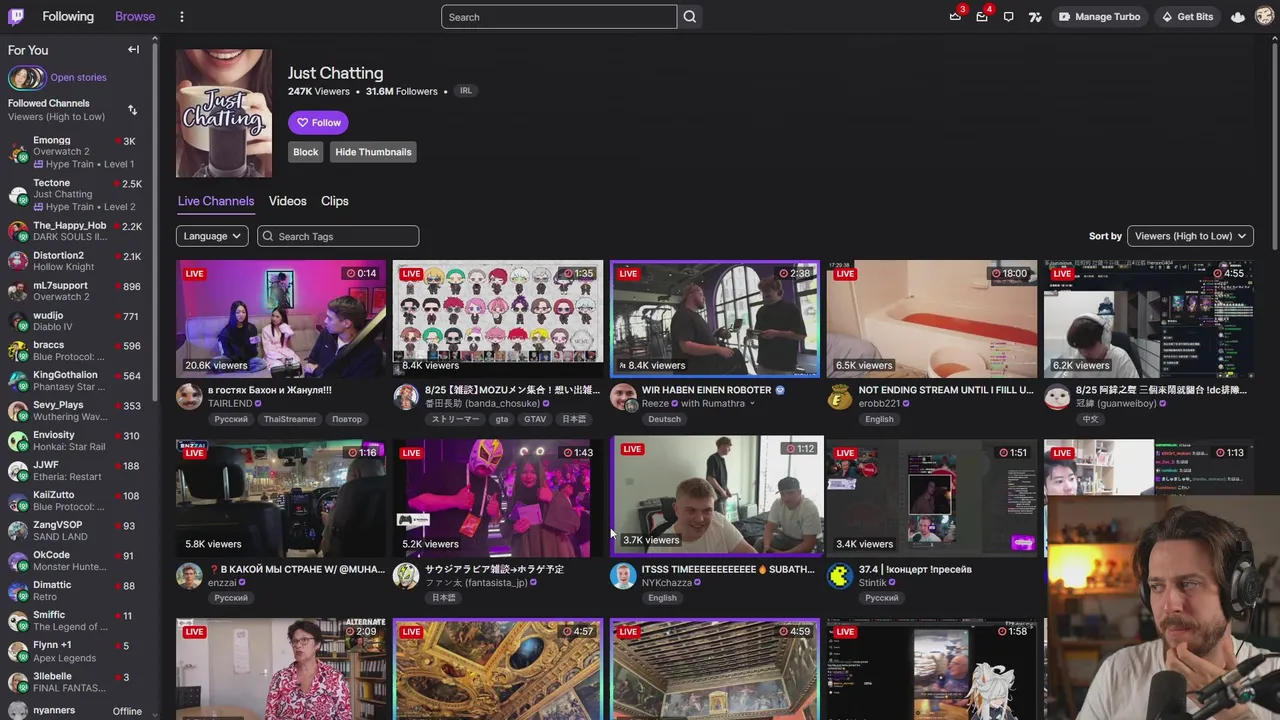Screen dimensions: 1280x720
Task: Open Stintik streamer avatar
Action: point(840,576)
